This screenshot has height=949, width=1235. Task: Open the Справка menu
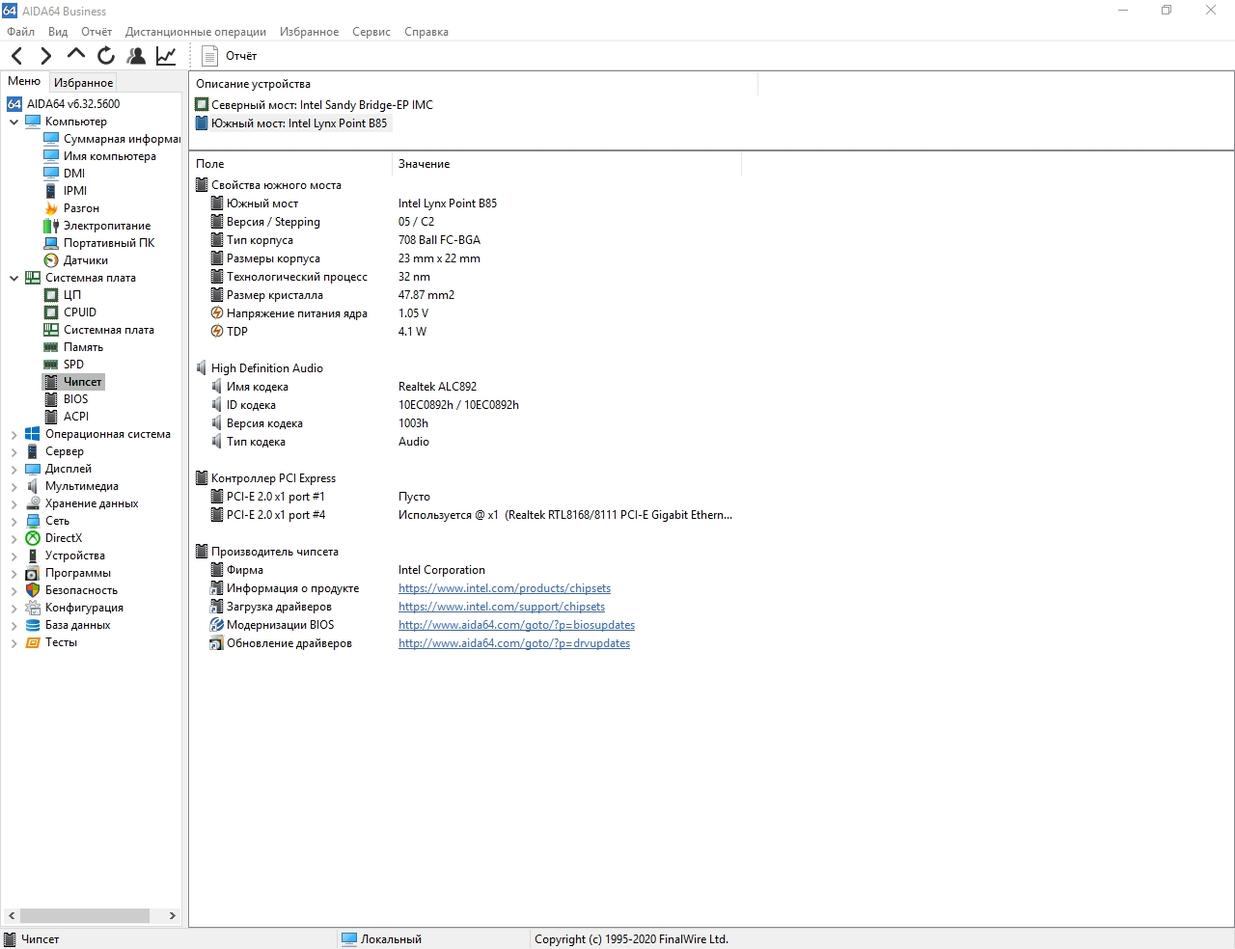(426, 32)
